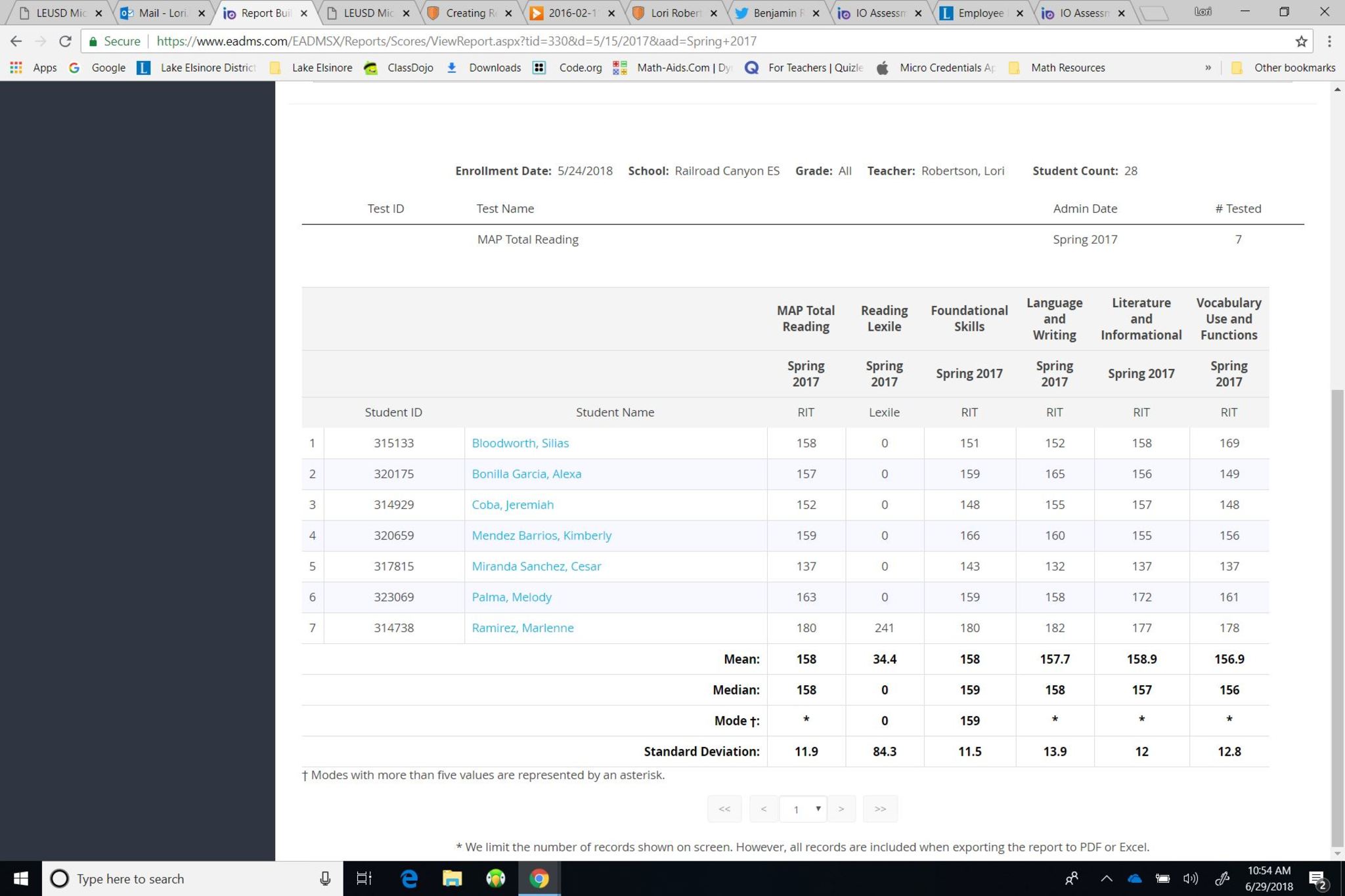Open Ramirez, Marlenne student link
Screen dimensions: 1345x896
pos(522,628)
